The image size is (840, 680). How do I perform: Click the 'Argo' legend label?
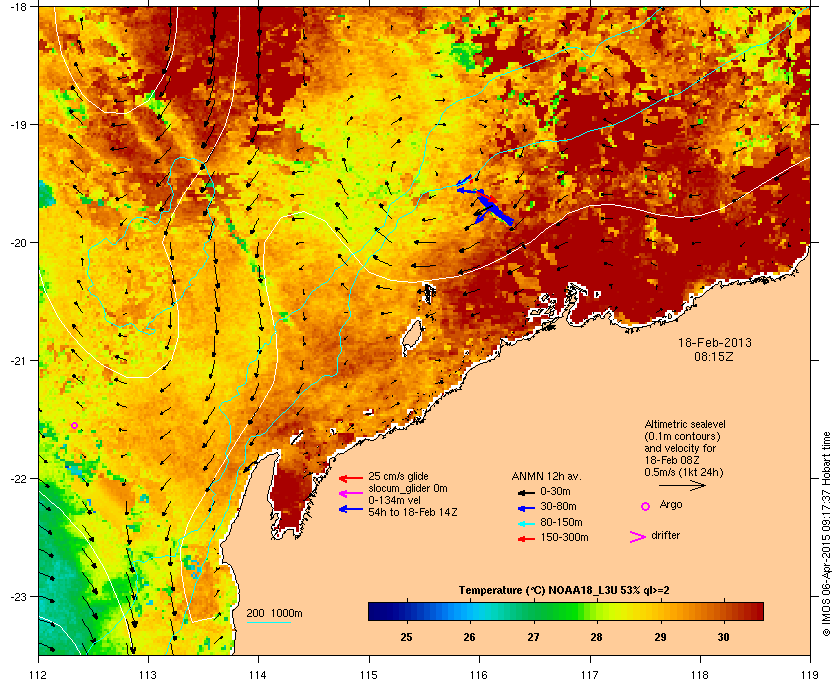pos(671,505)
